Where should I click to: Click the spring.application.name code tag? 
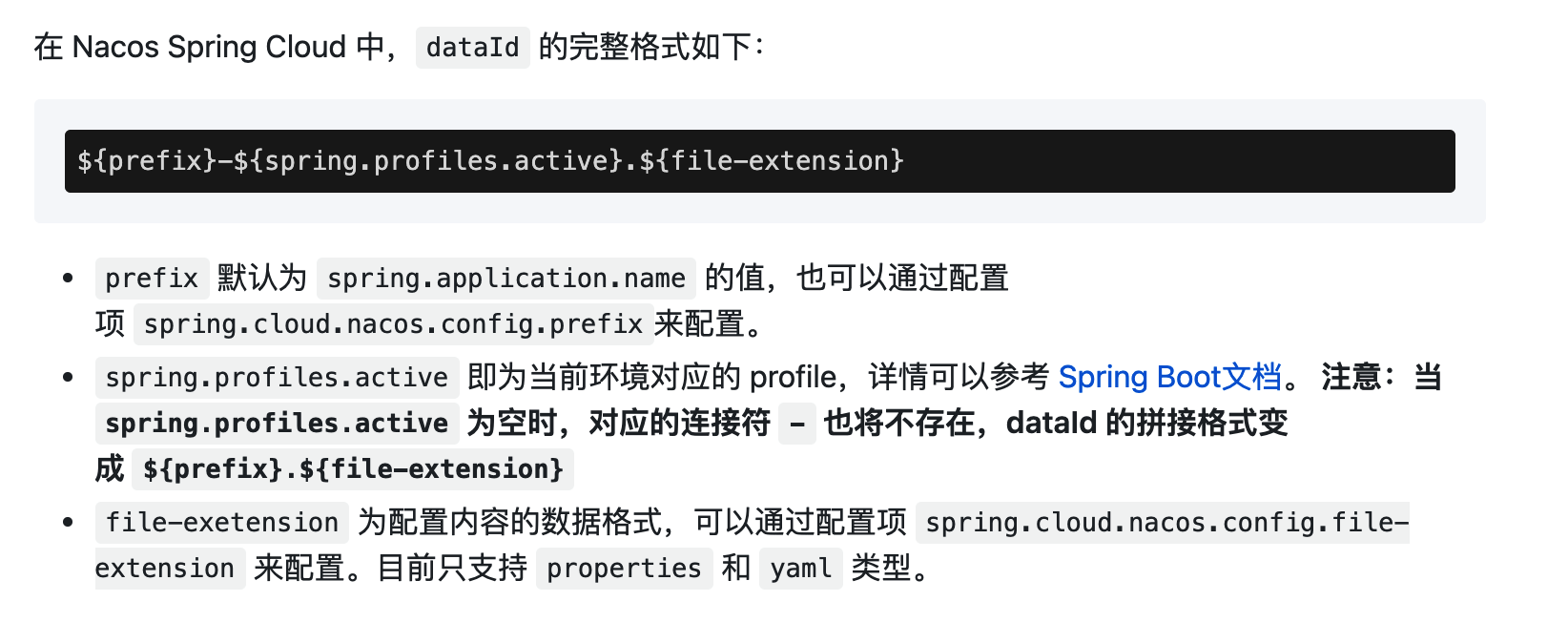click(506, 279)
